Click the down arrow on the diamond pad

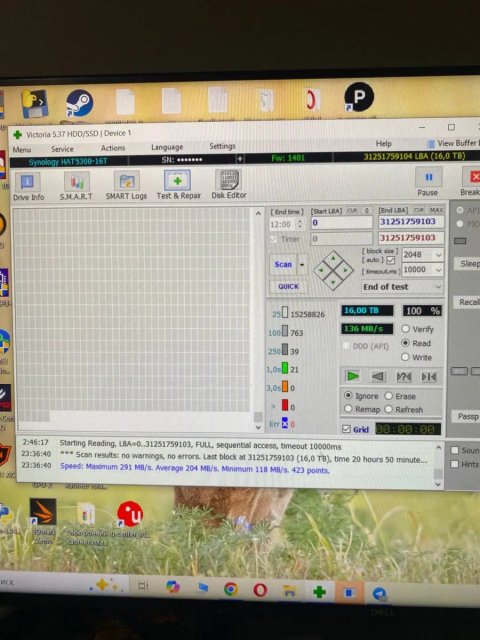pyautogui.click(x=333, y=282)
